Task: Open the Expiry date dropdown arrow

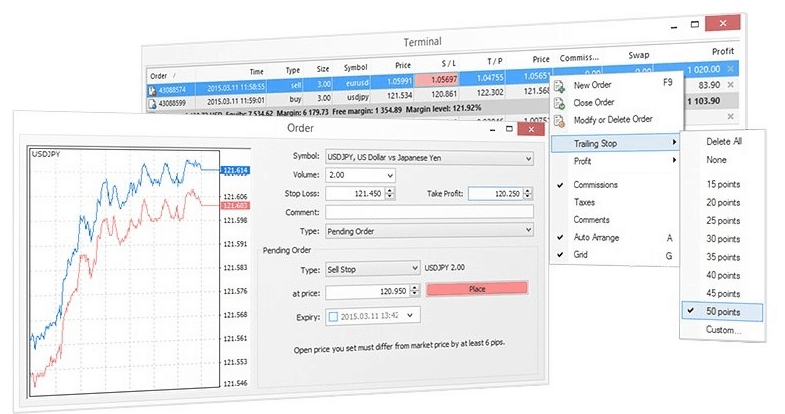Action: tap(410, 315)
